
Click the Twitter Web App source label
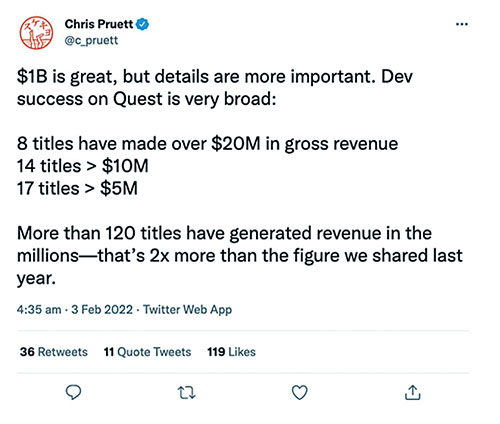[x=188, y=310]
